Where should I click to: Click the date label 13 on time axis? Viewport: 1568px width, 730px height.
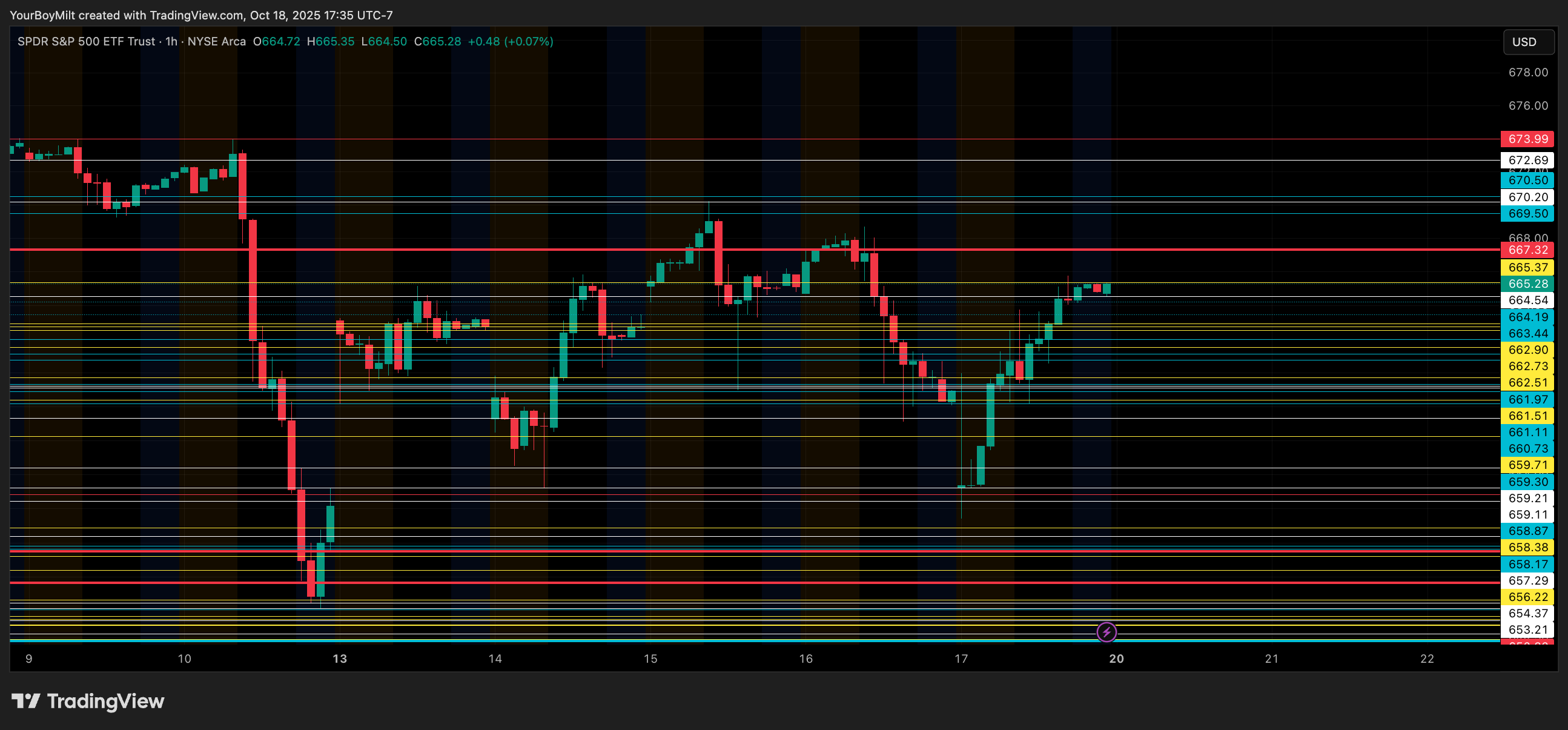[340, 659]
